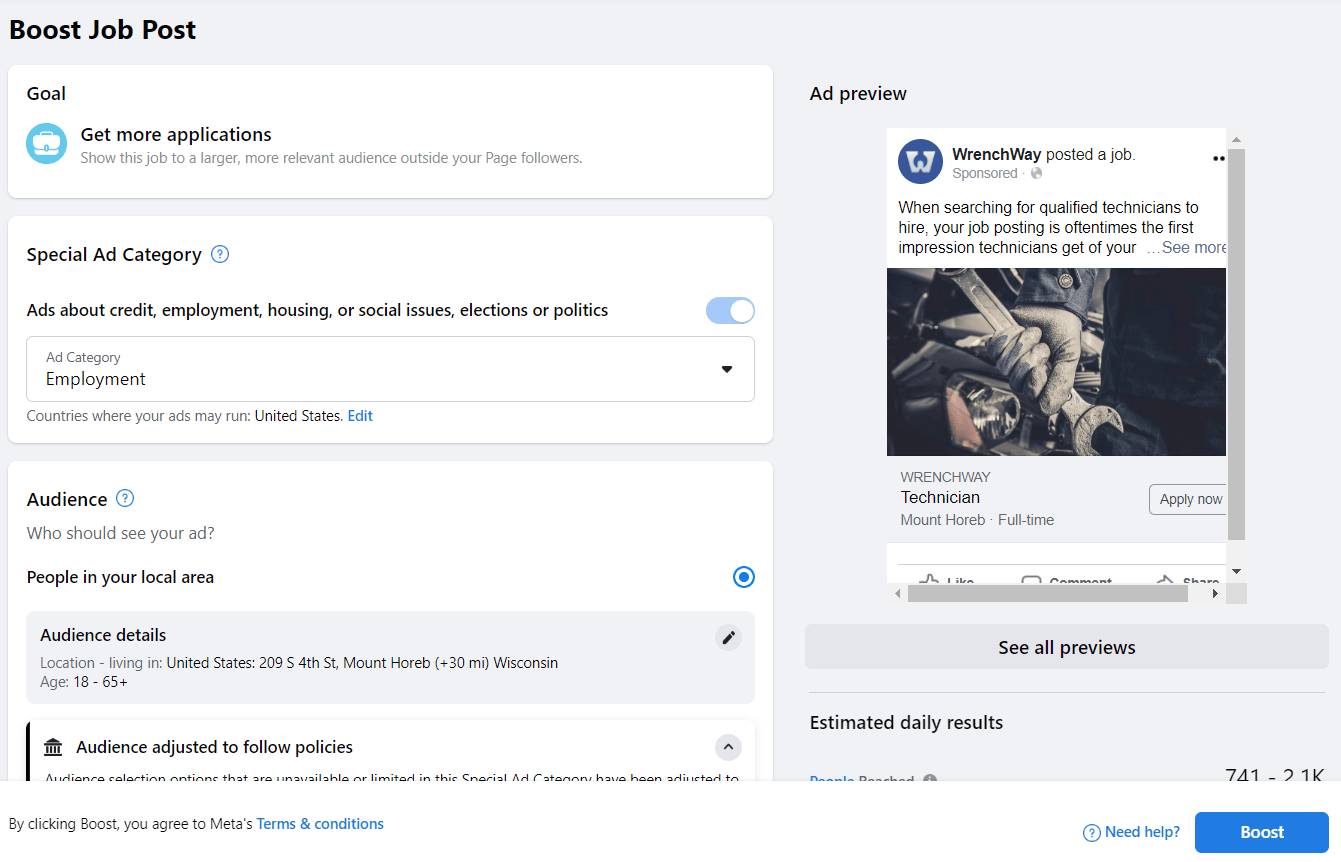Select the People in your local area option
This screenshot has height=862, width=1341.
[x=743, y=577]
